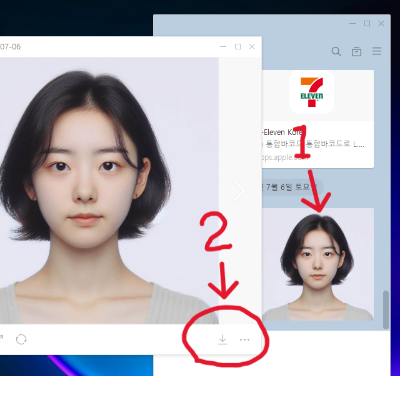Minimize the chat window

click(353, 23)
